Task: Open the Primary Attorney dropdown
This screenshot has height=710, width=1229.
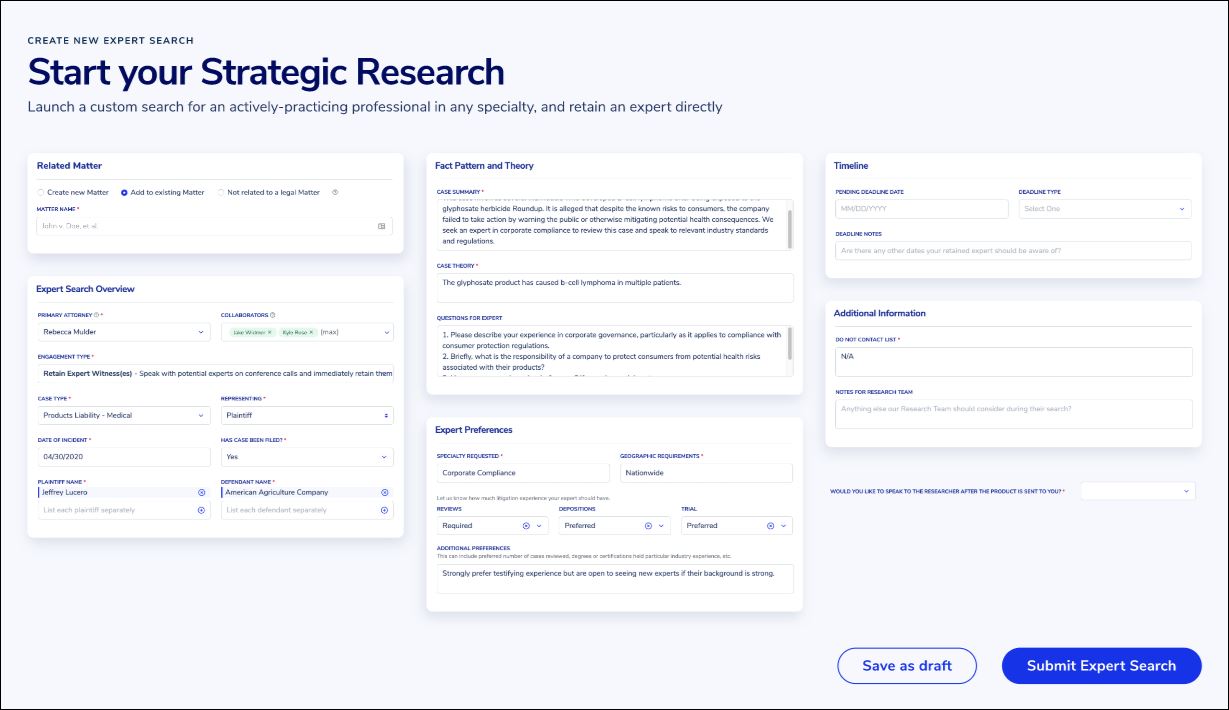Action: tap(124, 331)
